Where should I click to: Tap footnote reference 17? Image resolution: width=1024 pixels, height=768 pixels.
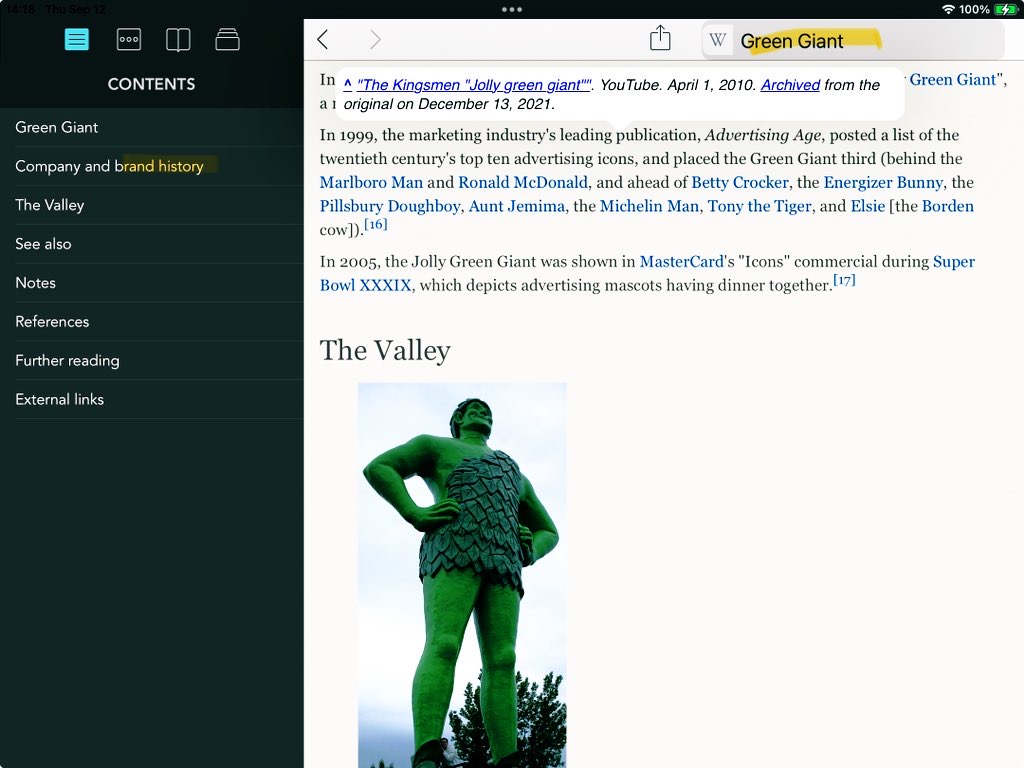pos(845,281)
